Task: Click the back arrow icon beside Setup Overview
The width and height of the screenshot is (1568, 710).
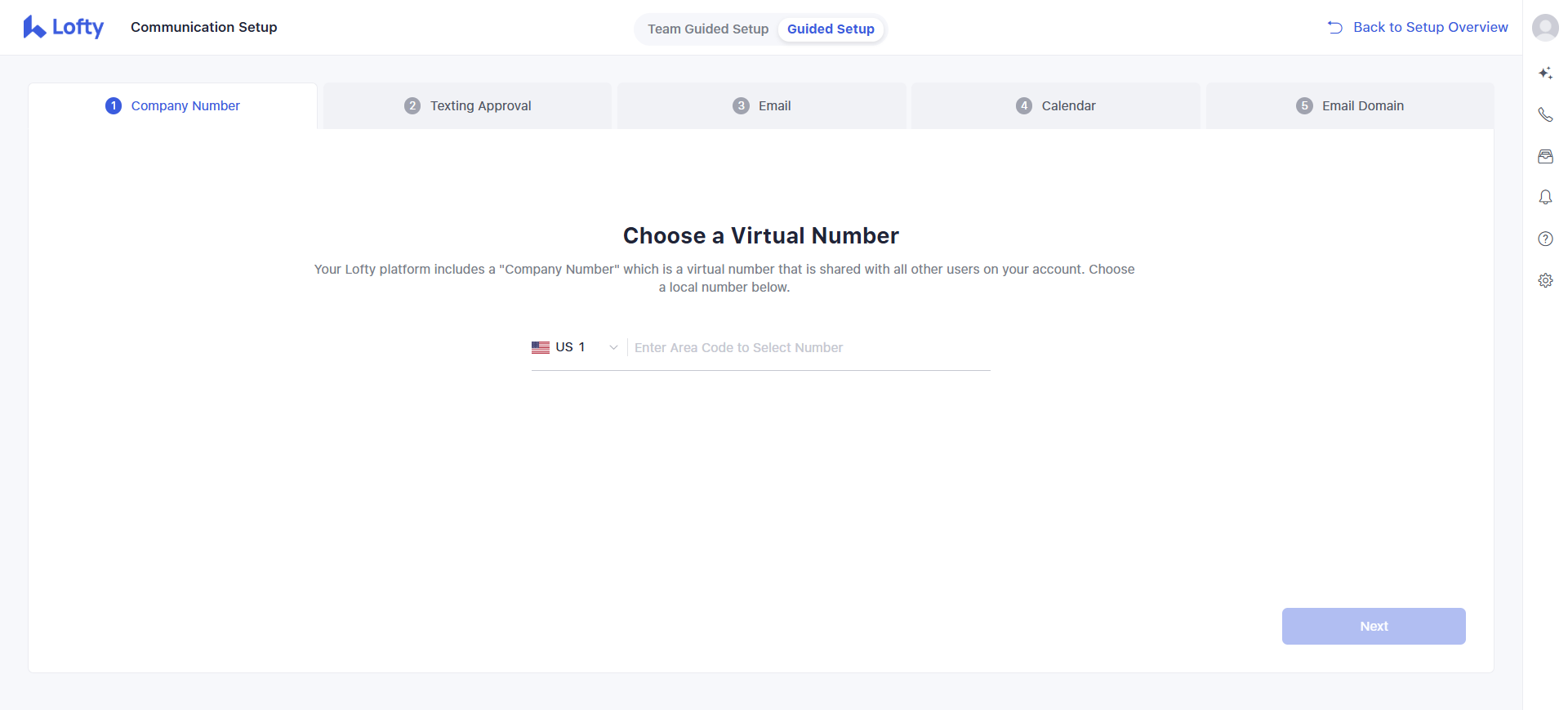Action: pos(1335,28)
